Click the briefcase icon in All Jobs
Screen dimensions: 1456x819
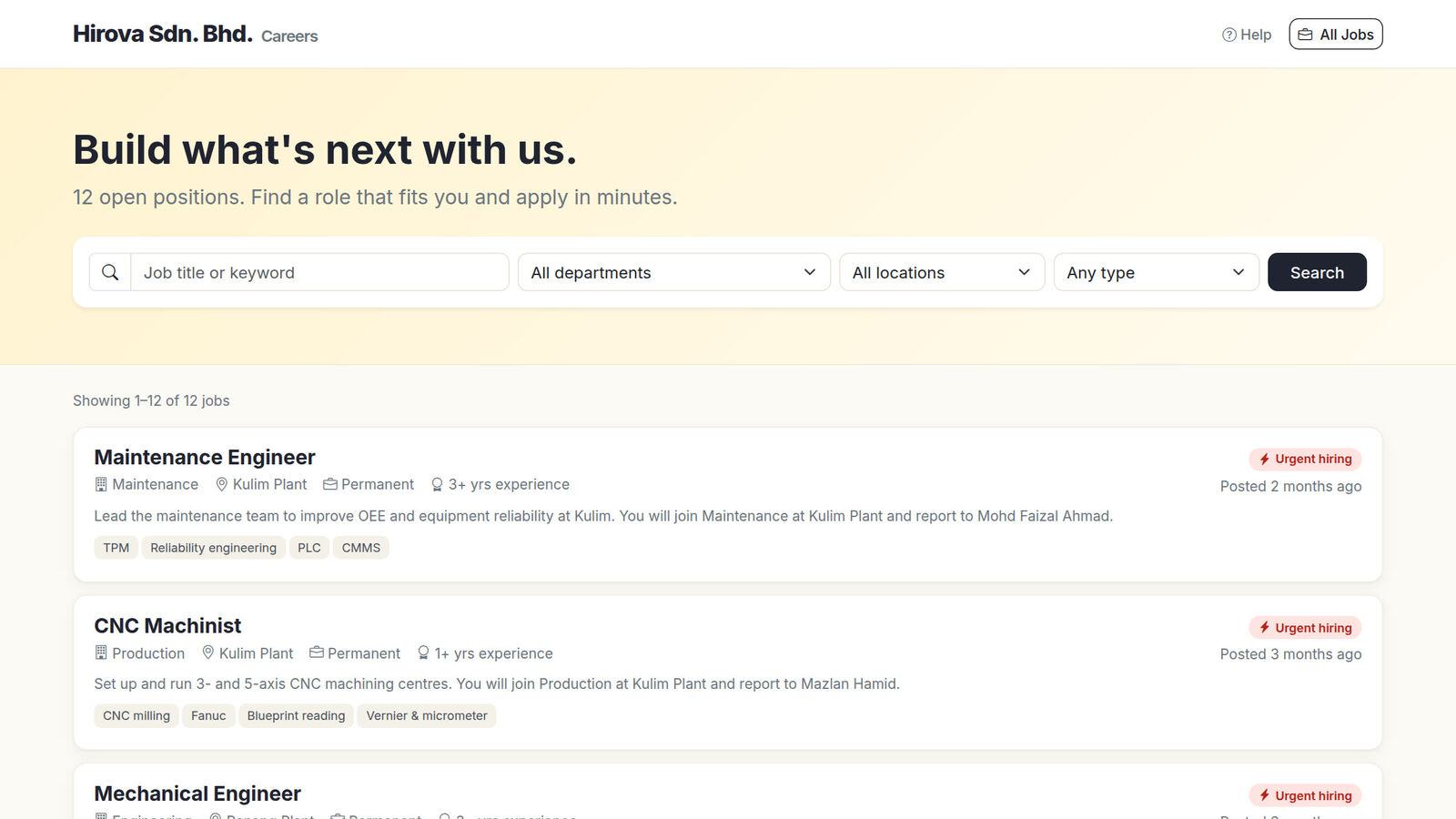pyautogui.click(x=1305, y=35)
